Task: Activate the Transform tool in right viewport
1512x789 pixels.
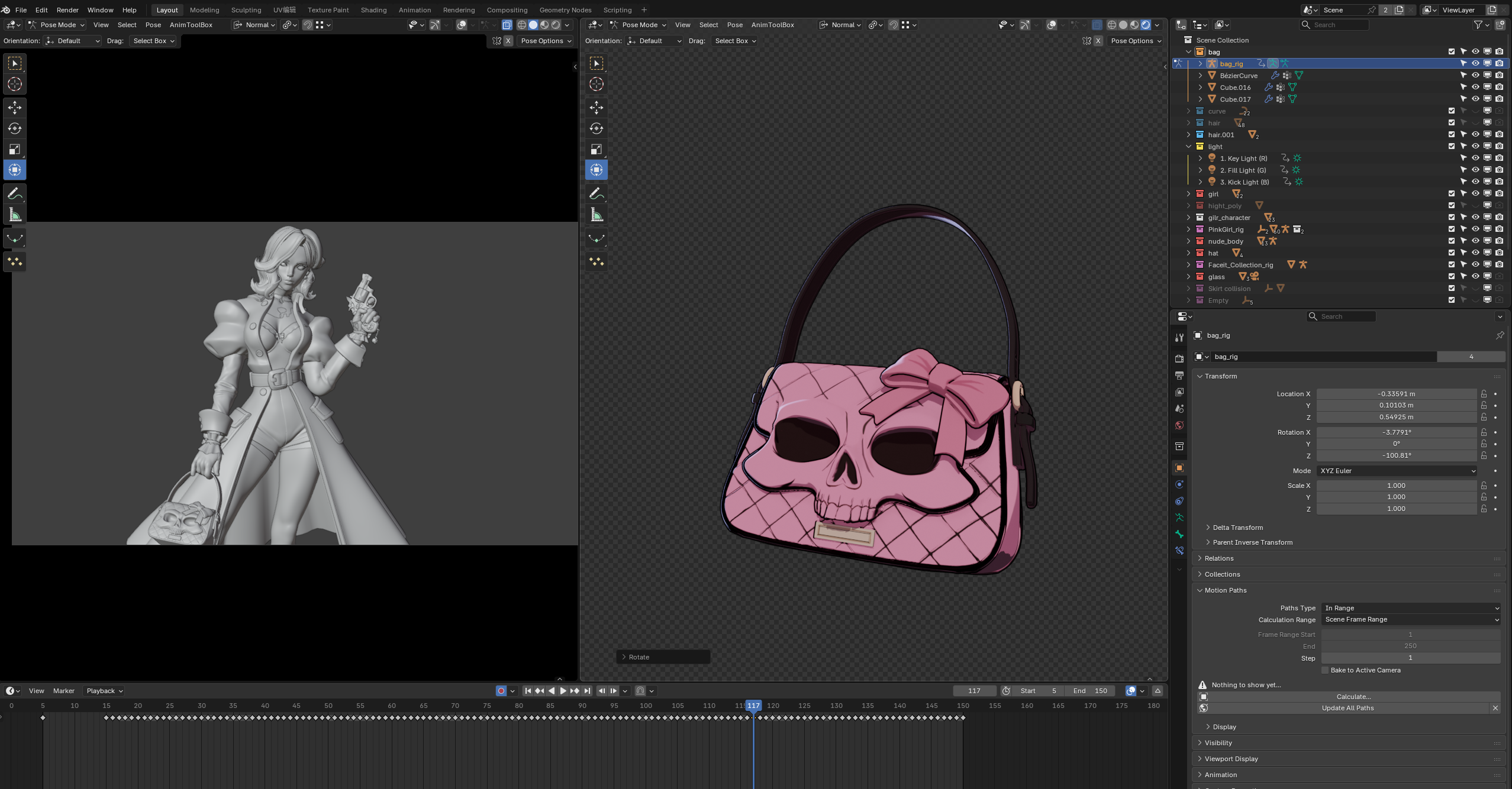Action: 597,170
